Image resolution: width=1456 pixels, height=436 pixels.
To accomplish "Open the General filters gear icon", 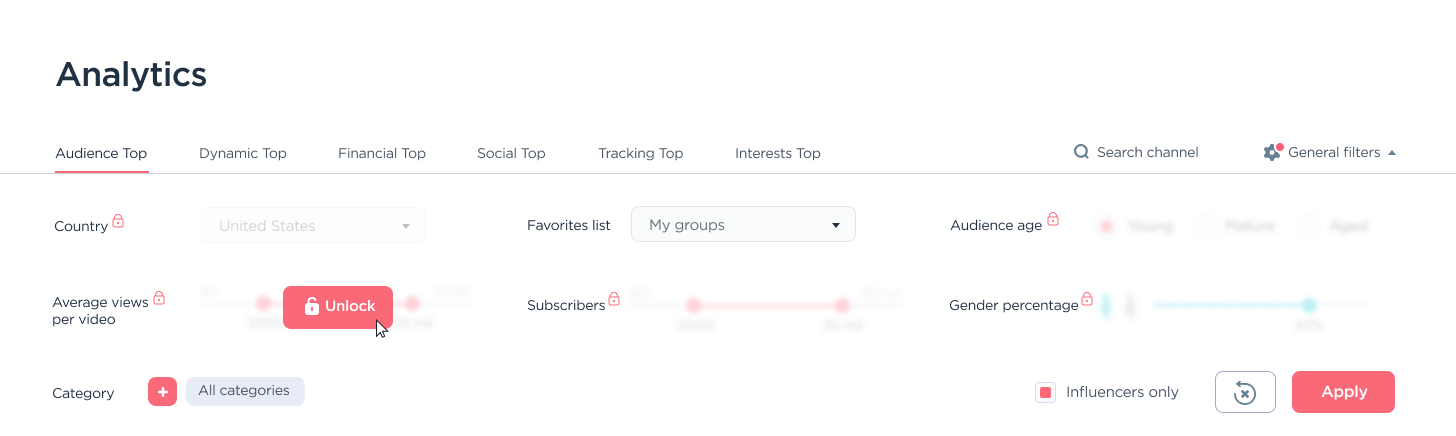I will [1272, 153].
